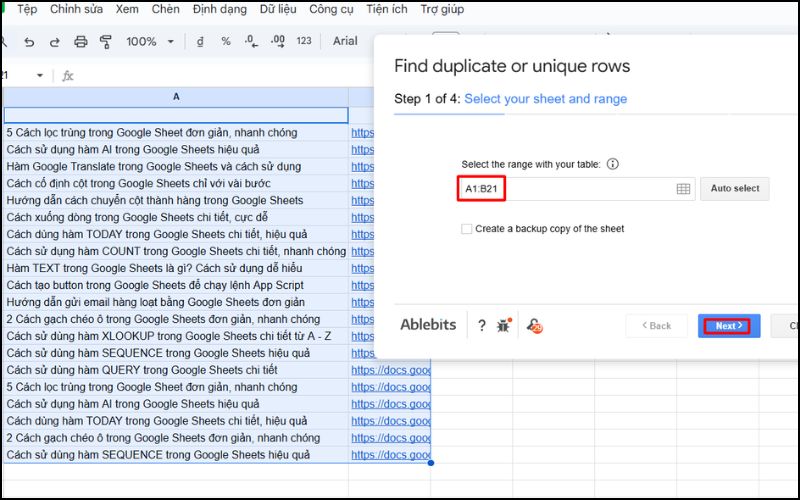The width and height of the screenshot is (800, 500).
Task: Click the range selector grid icon
Action: click(x=684, y=188)
